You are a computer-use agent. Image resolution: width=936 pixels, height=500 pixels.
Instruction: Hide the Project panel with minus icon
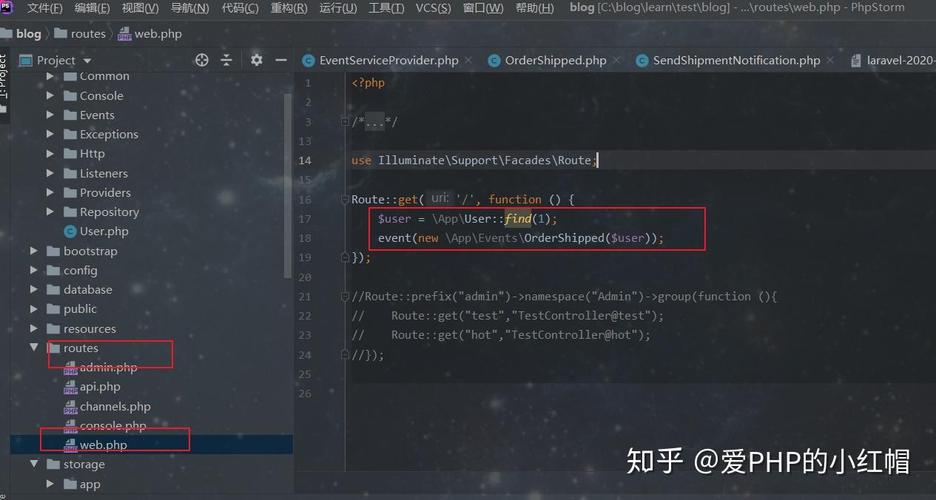pyautogui.click(x=281, y=60)
